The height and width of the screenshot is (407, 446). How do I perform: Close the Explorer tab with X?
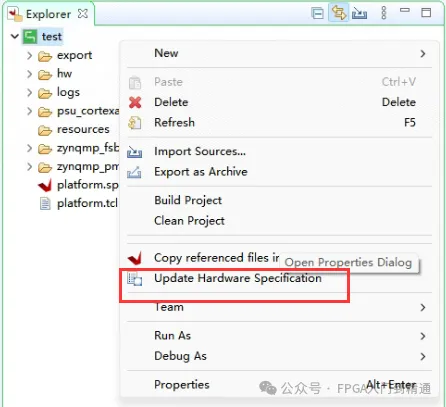[x=82, y=14]
